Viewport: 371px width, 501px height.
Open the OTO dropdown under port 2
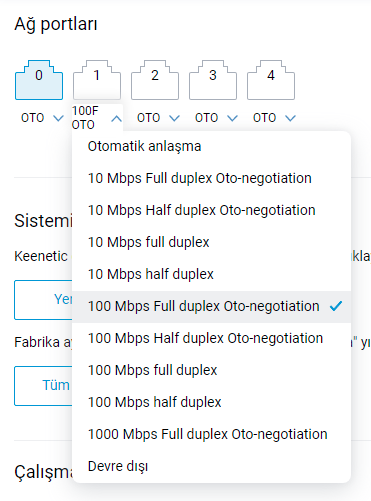pos(158,118)
